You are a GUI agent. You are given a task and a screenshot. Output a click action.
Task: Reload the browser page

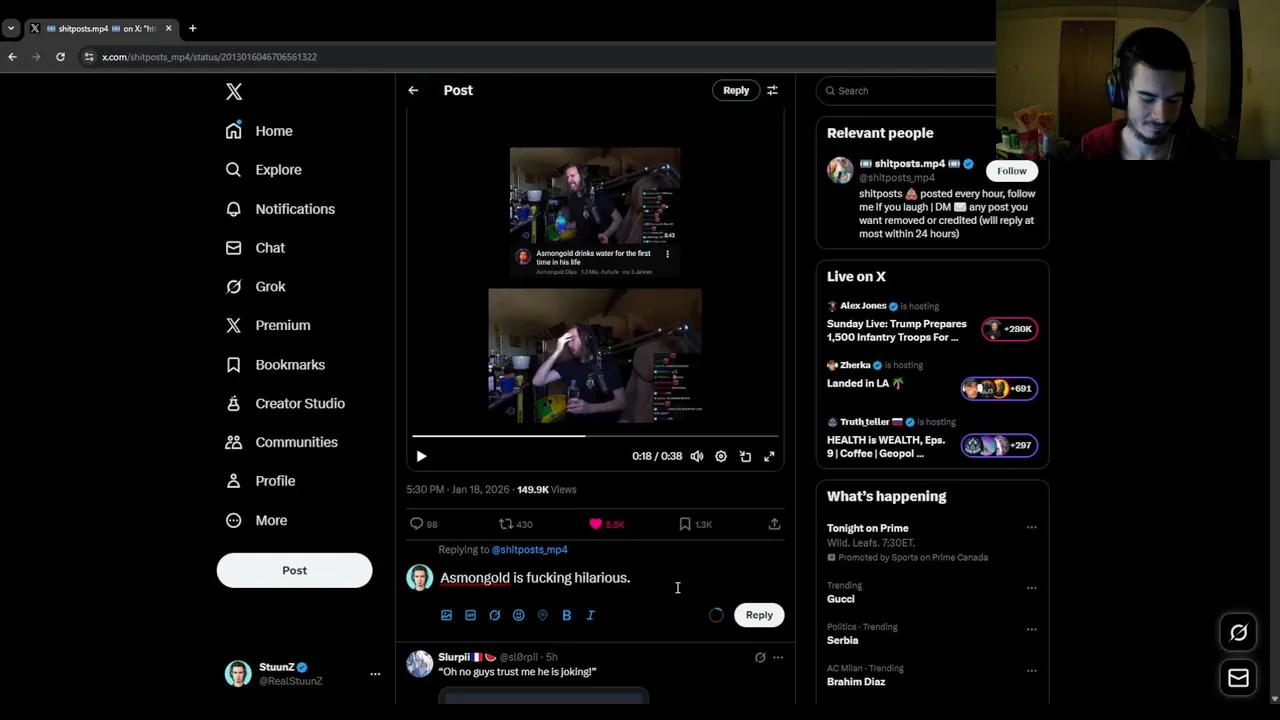tap(60, 57)
